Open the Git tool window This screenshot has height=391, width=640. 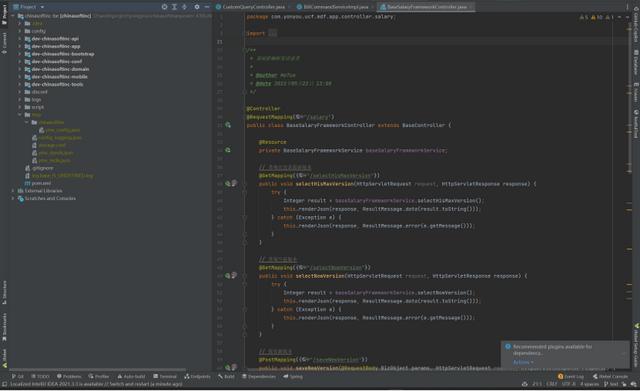[18, 376]
